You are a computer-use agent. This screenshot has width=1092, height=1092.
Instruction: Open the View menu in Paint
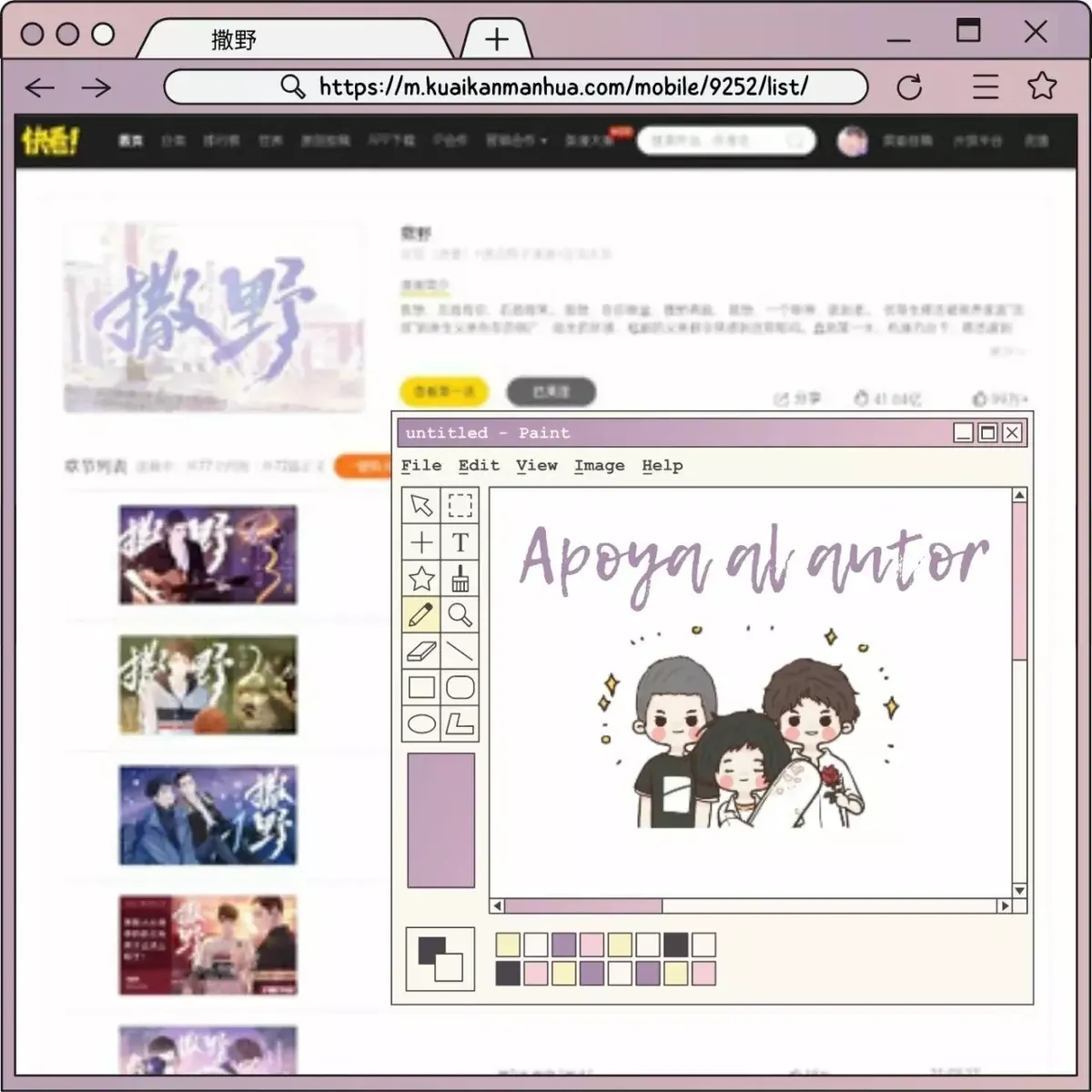pos(537,465)
